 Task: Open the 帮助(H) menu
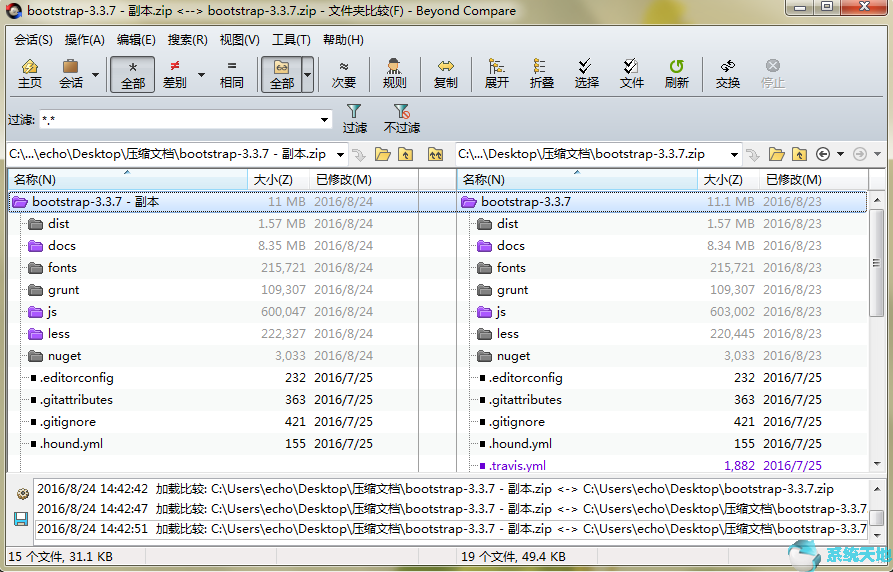click(343, 40)
